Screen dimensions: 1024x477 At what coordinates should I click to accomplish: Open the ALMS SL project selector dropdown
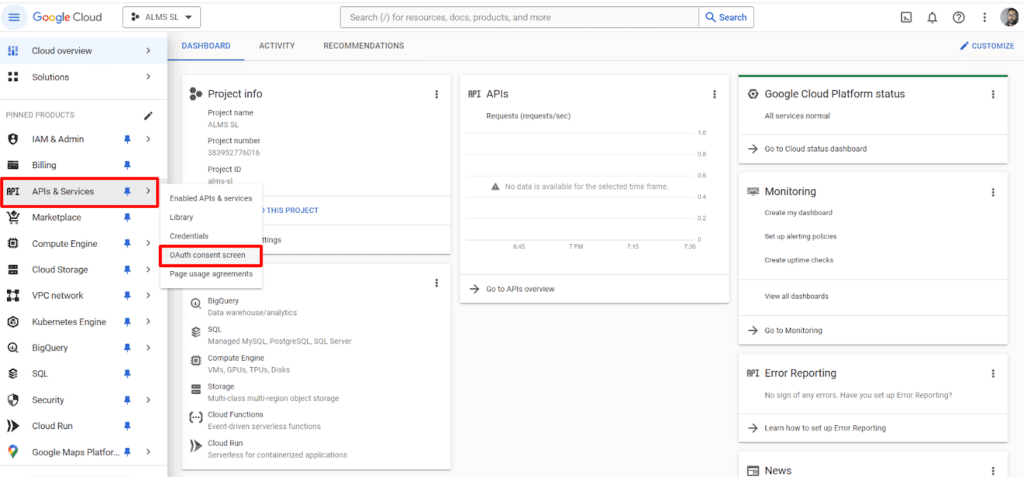pos(161,18)
